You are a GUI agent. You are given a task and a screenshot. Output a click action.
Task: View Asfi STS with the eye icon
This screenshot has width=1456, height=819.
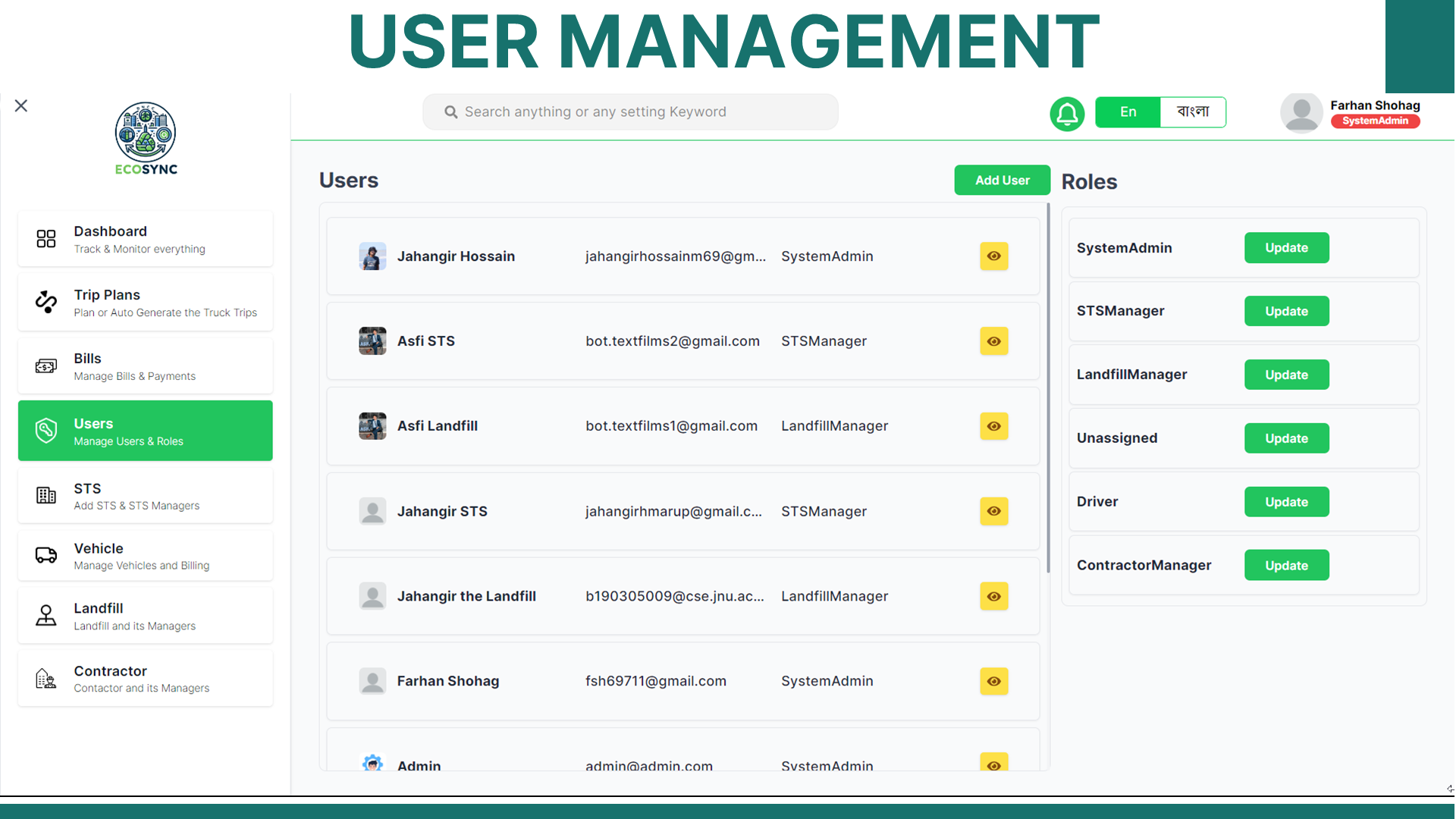pos(993,341)
